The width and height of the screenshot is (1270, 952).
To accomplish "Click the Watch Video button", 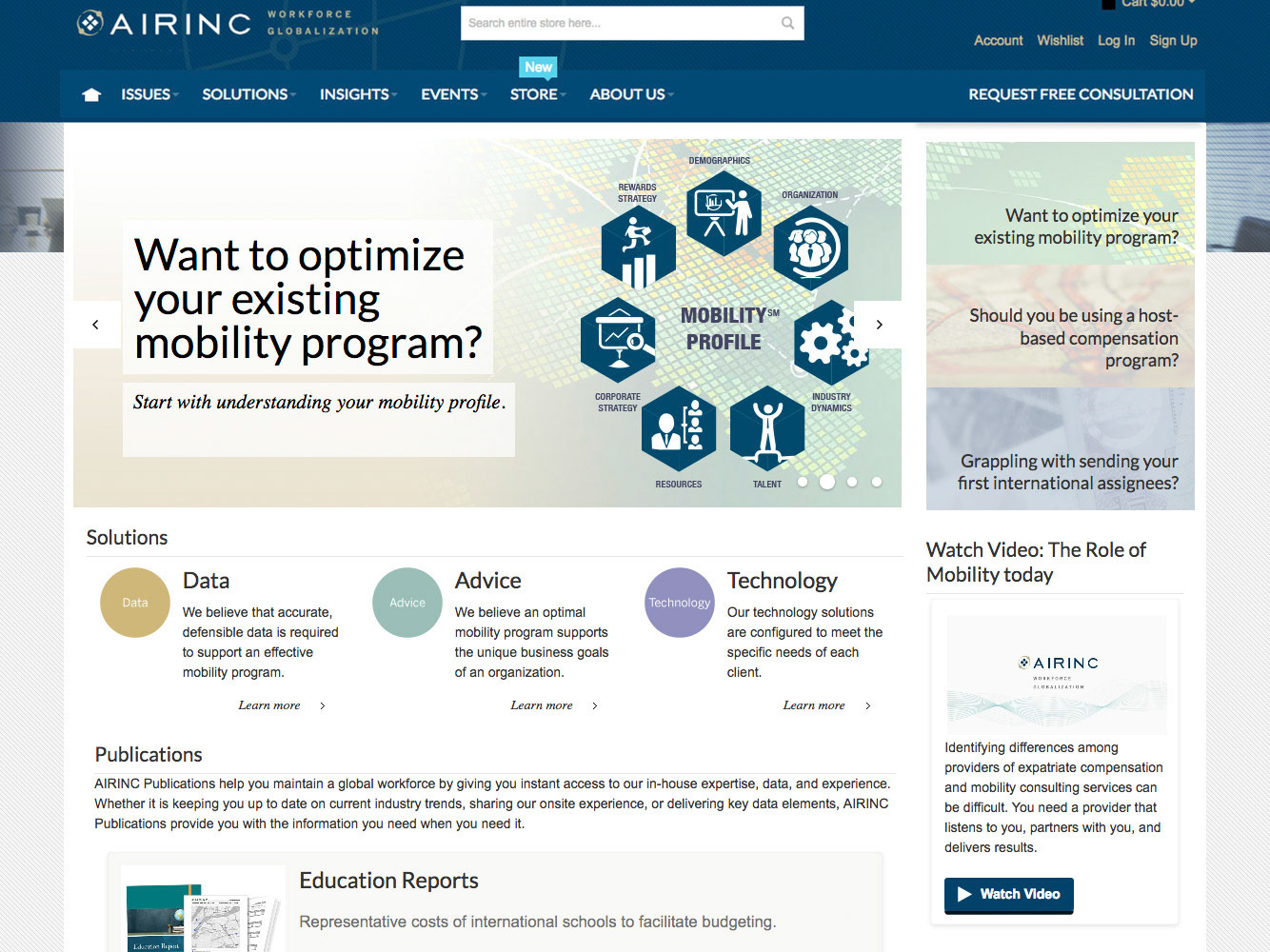I will pos(1008,895).
